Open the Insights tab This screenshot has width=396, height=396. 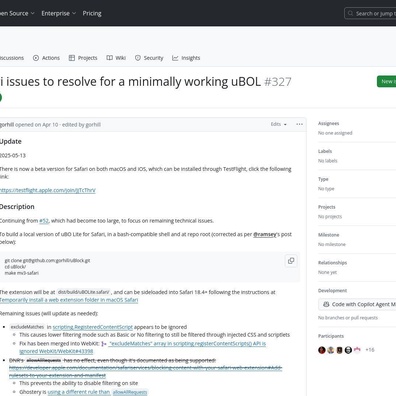point(186,58)
